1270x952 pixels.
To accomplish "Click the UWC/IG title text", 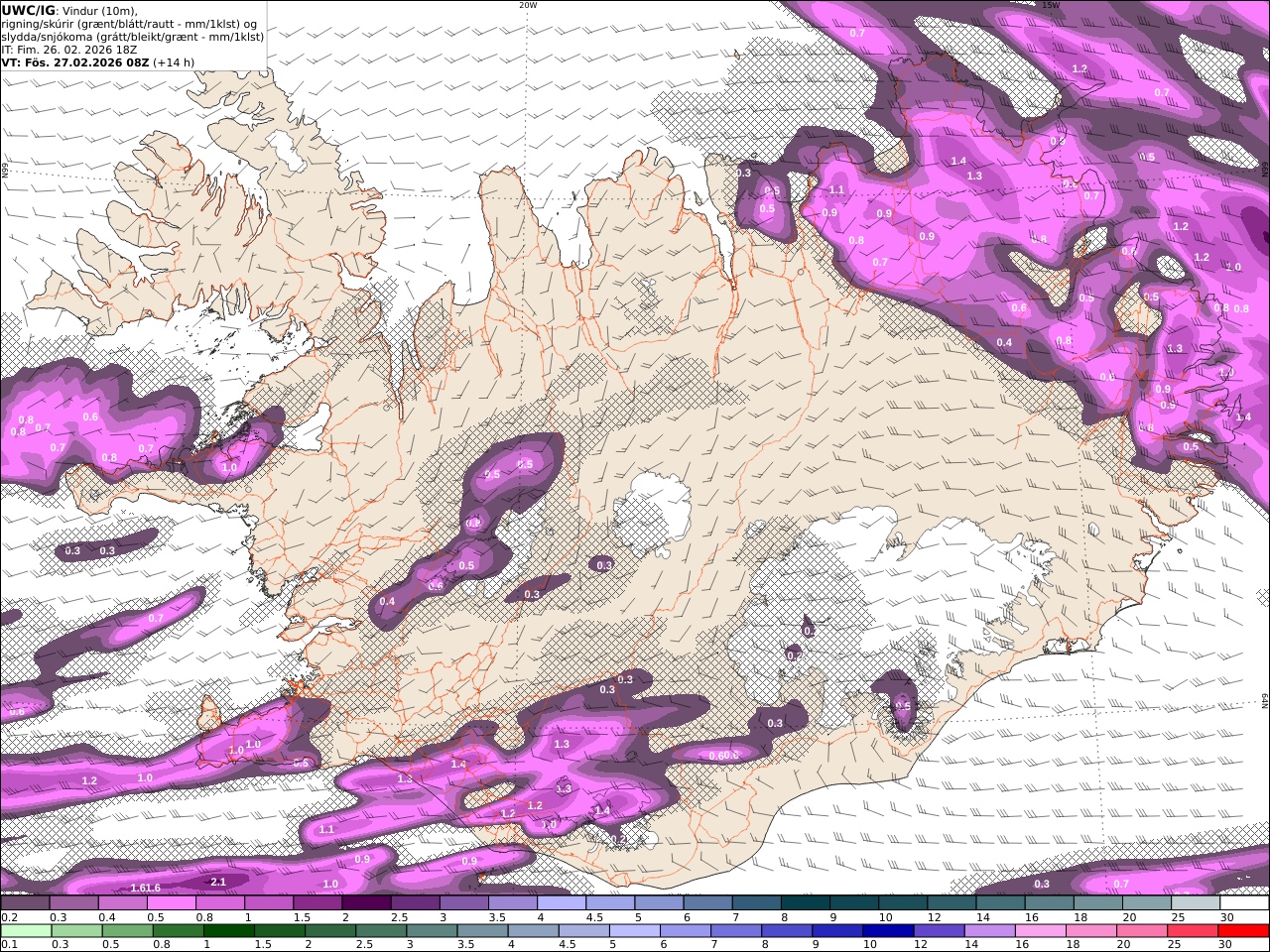I will [29, 11].
